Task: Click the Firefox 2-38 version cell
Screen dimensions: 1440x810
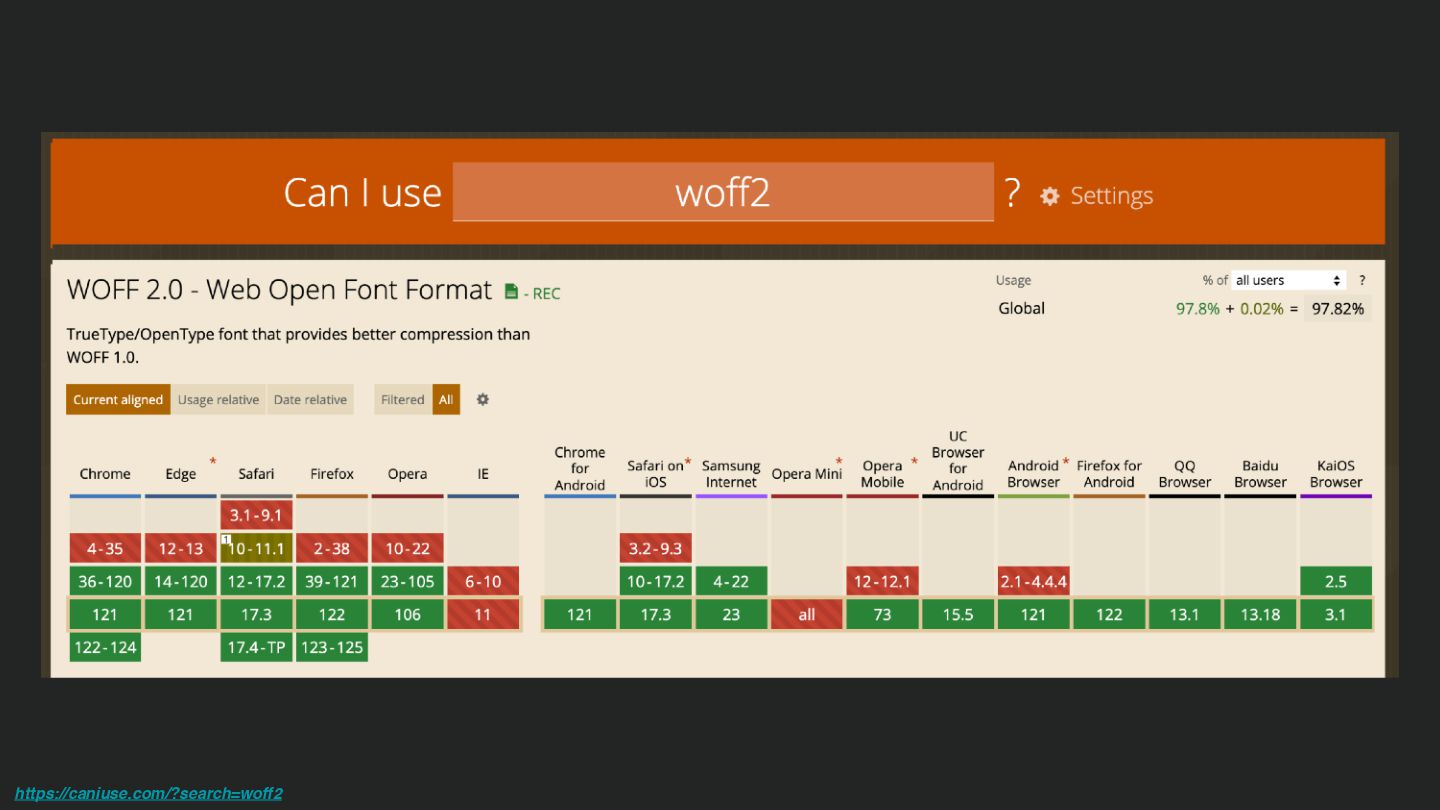Action: point(332,548)
